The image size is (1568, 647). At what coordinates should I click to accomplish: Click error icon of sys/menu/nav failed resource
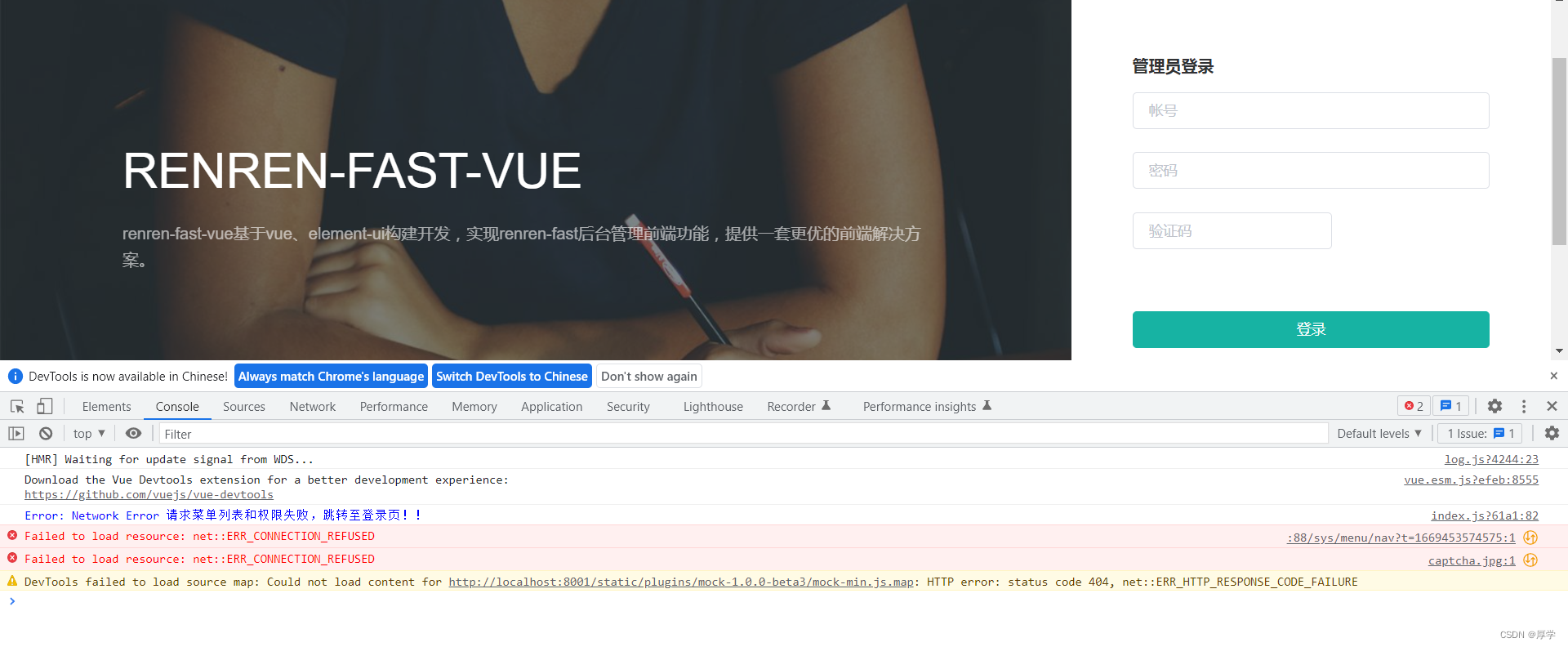point(12,536)
